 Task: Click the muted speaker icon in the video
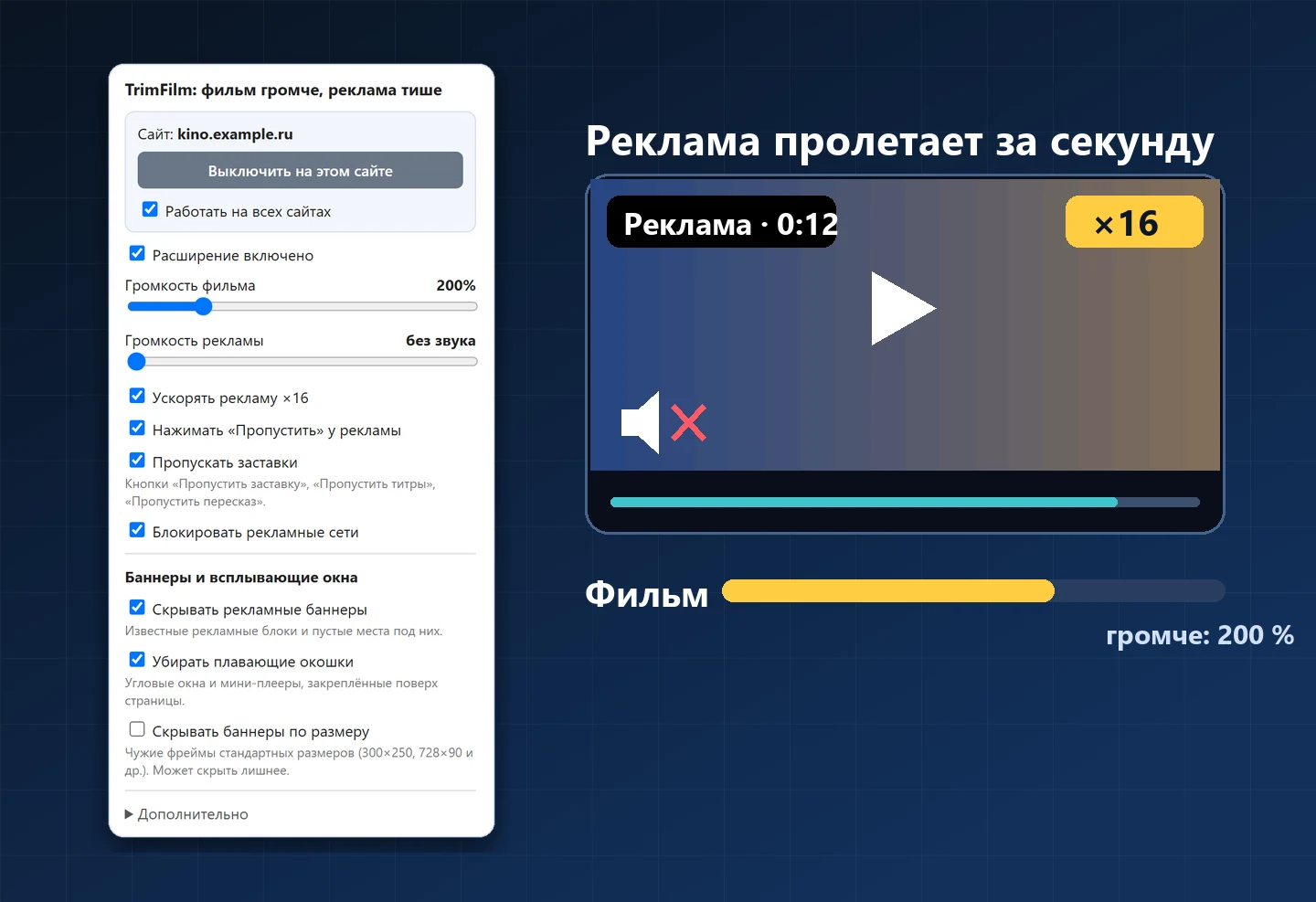tap(663, 422)
